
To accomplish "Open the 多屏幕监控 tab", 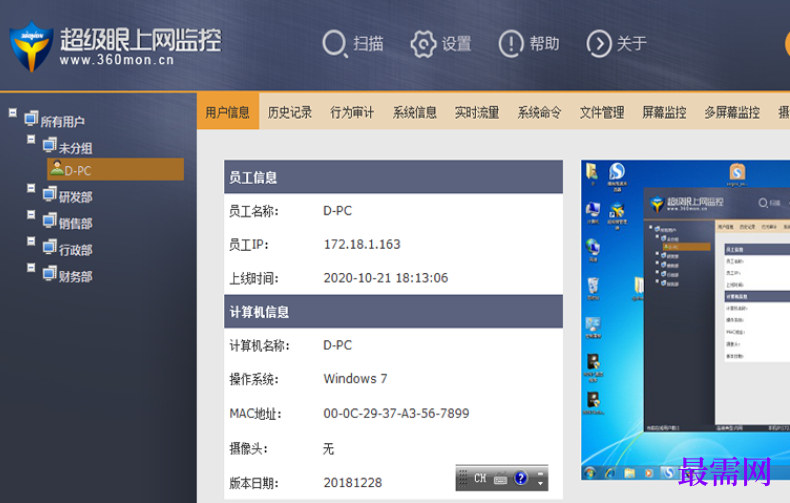I will 732,112.
